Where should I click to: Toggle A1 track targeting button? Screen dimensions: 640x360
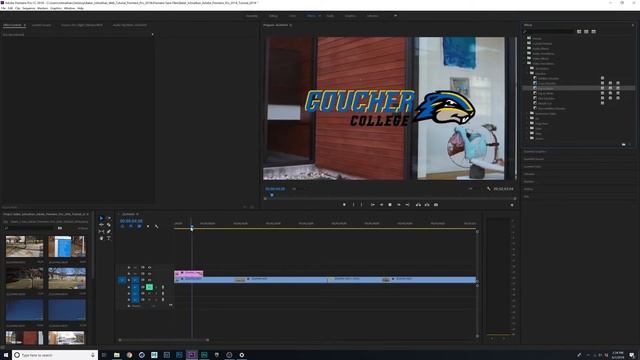(x=135, y=287)
